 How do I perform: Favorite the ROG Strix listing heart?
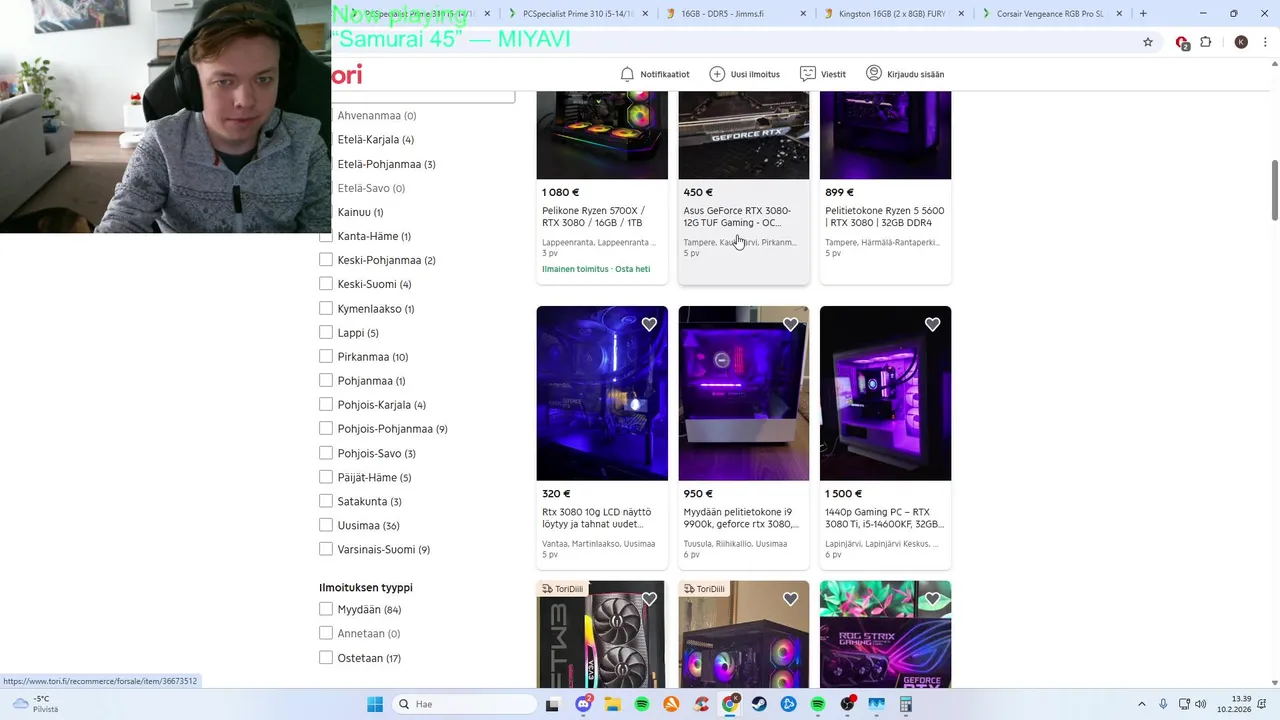click(x=933, y=599)
